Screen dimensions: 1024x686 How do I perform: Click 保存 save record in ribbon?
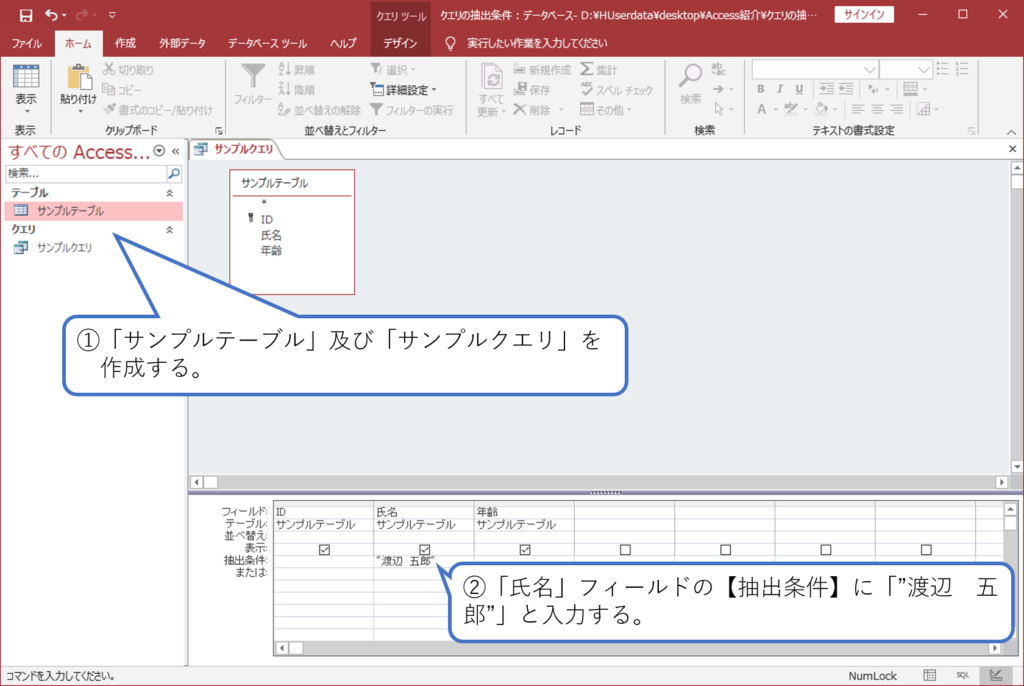pyautogui.click(x=532, y=90)
